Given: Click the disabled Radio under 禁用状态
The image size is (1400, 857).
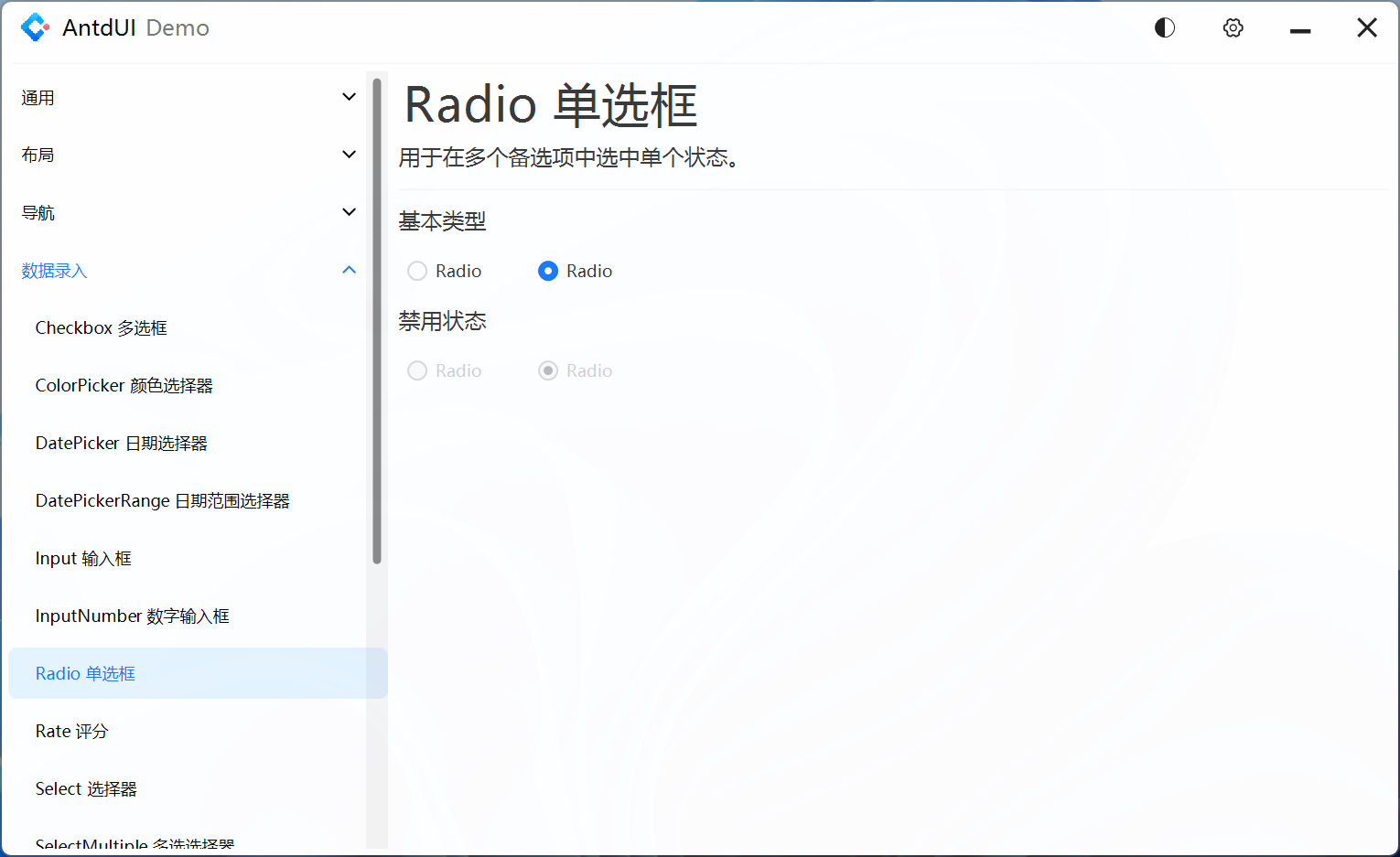Looking at the screenshot, I should [417, 370].
